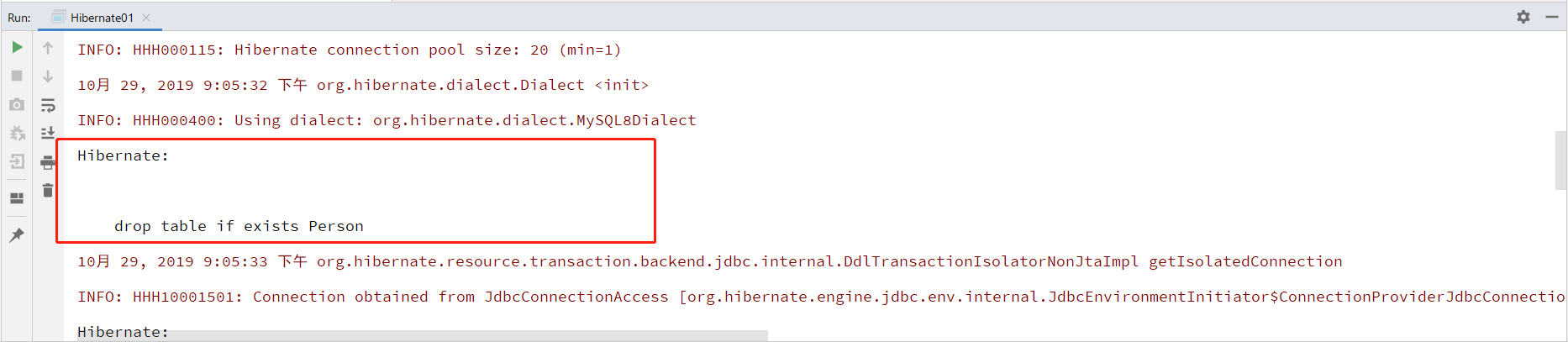
Task: Close the Hibernate01 tab
Action: point(146,18)
